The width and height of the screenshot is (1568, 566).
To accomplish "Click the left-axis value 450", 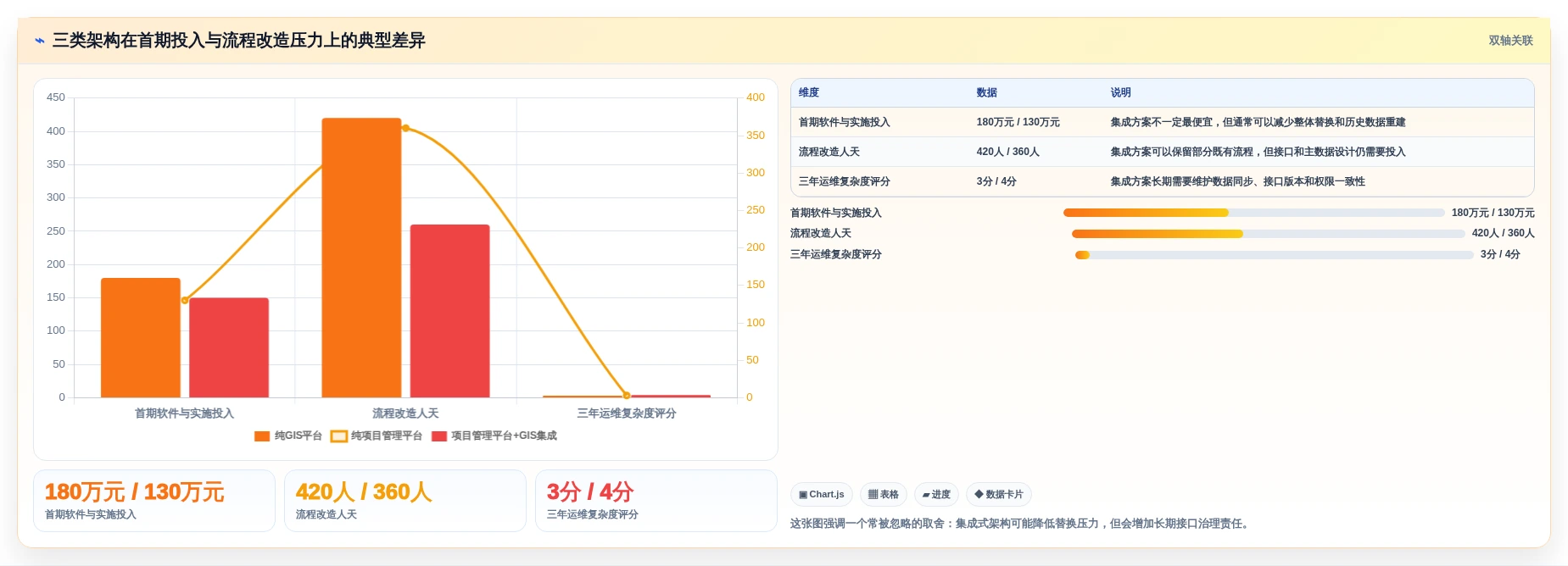I will coord(56,97).
